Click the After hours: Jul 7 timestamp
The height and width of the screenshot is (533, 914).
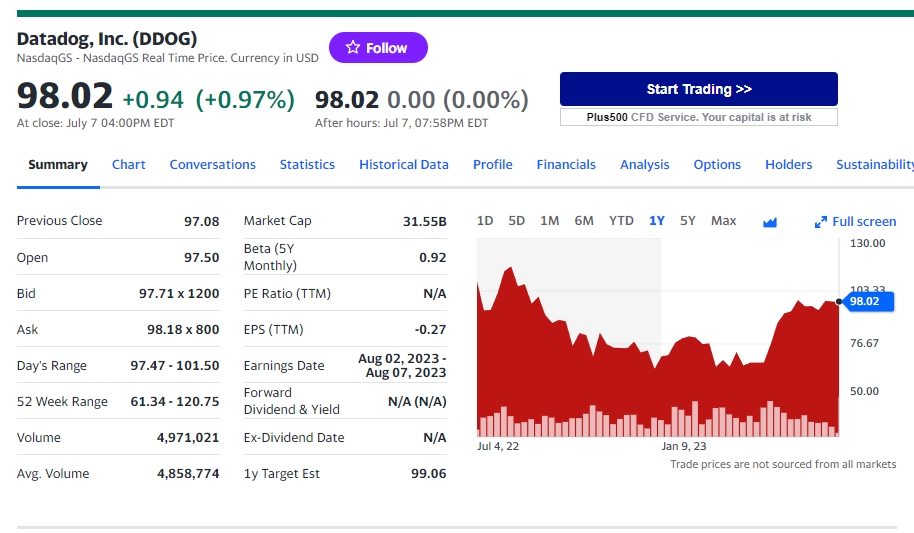(x=402, y=123)
